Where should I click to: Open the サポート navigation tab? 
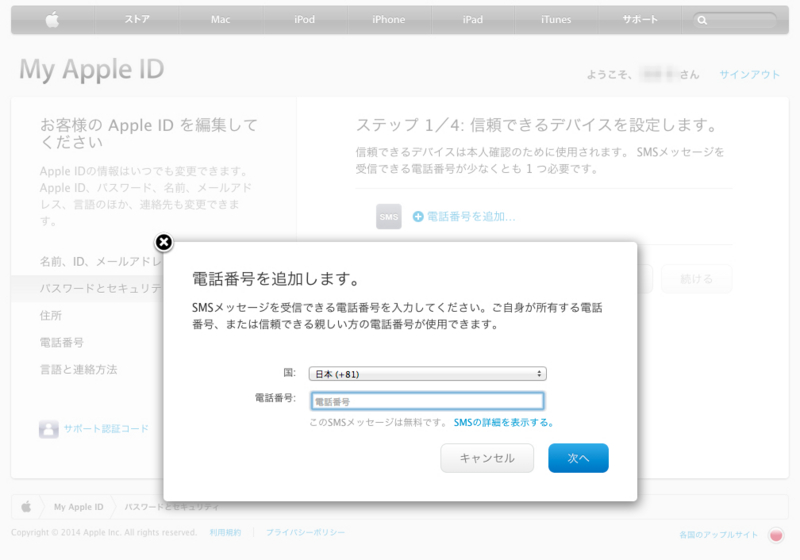pyautogui.click(x=640, y=19)
